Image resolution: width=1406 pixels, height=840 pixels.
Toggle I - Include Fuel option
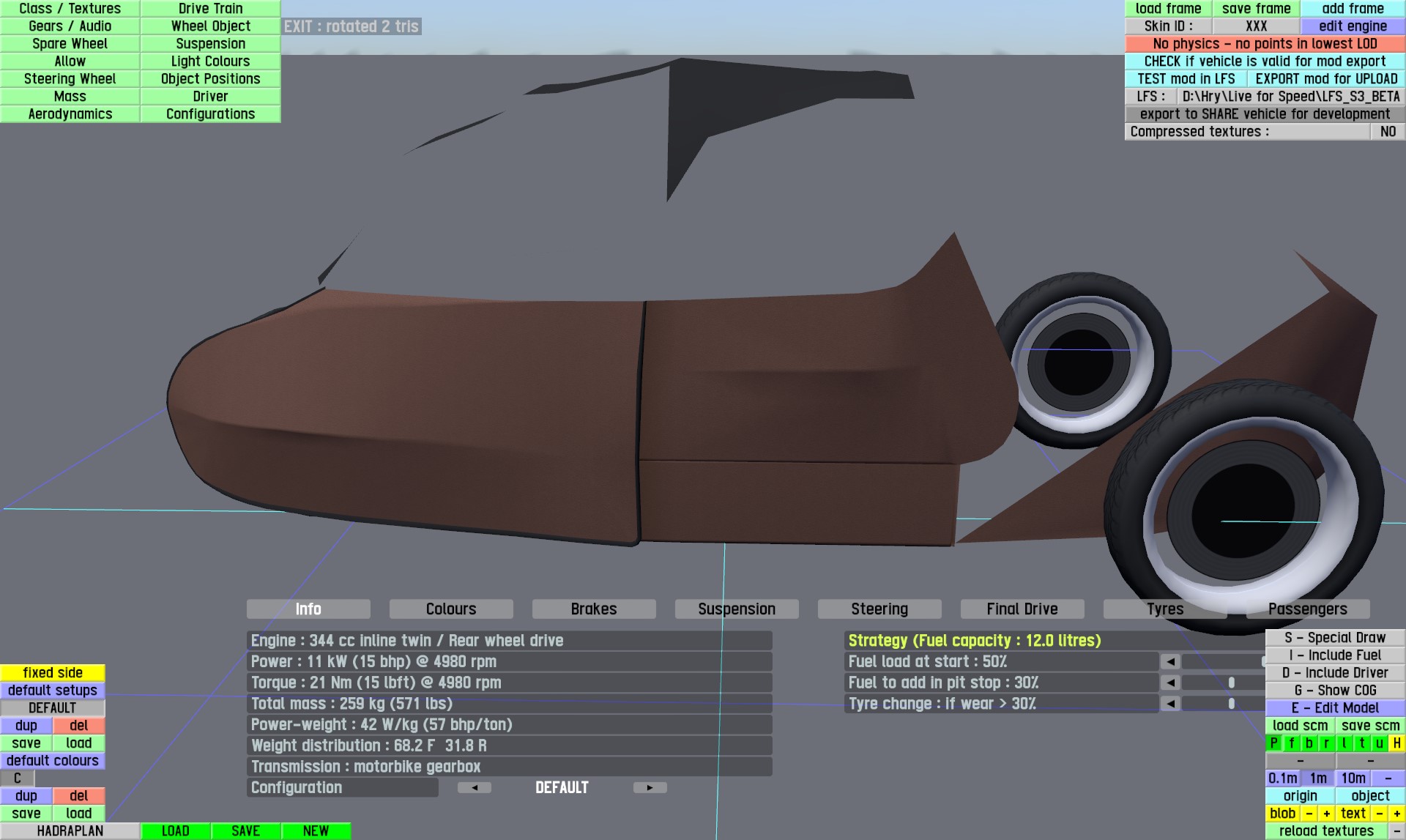coord(1335,655)
